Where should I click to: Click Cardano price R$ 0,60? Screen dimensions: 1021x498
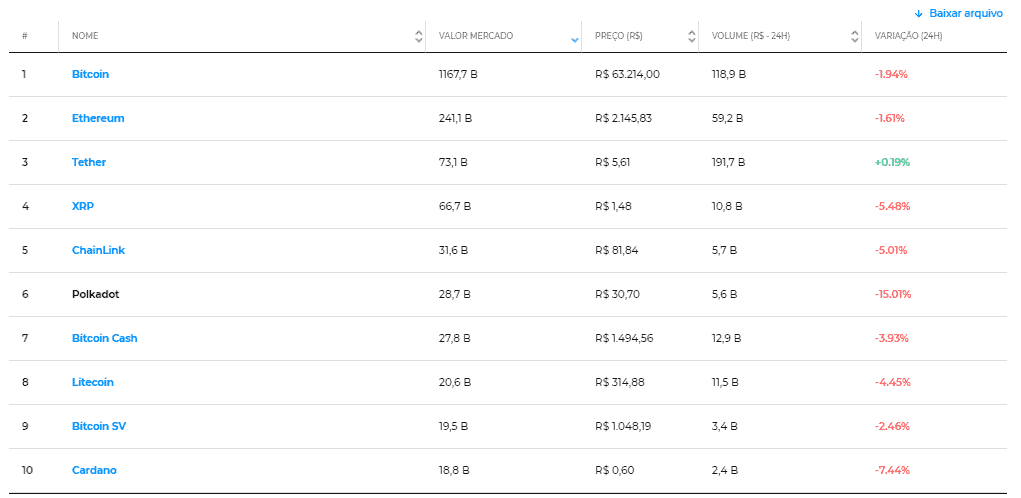615,470
